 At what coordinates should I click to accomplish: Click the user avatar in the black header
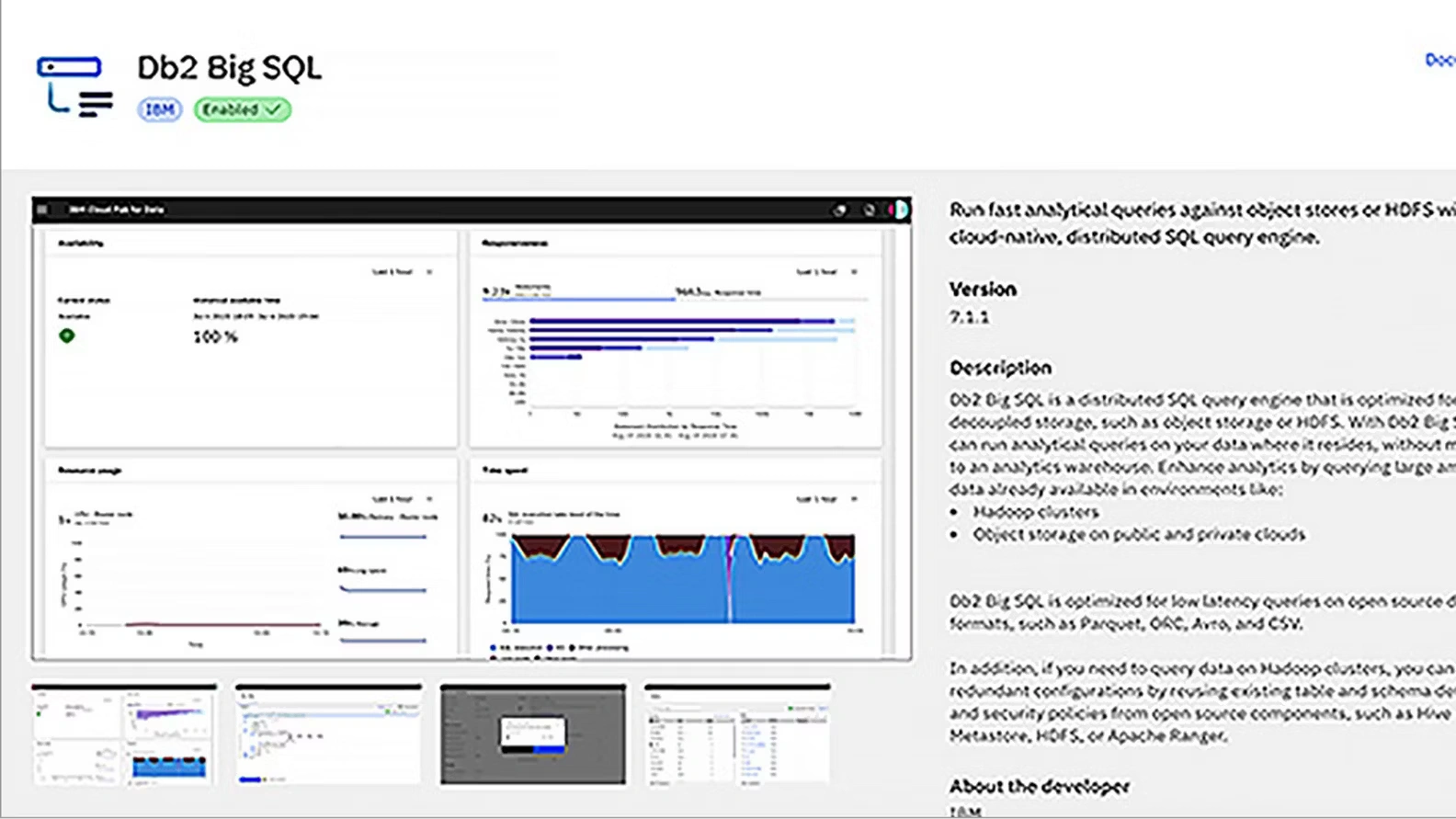[x=900, y=210]
